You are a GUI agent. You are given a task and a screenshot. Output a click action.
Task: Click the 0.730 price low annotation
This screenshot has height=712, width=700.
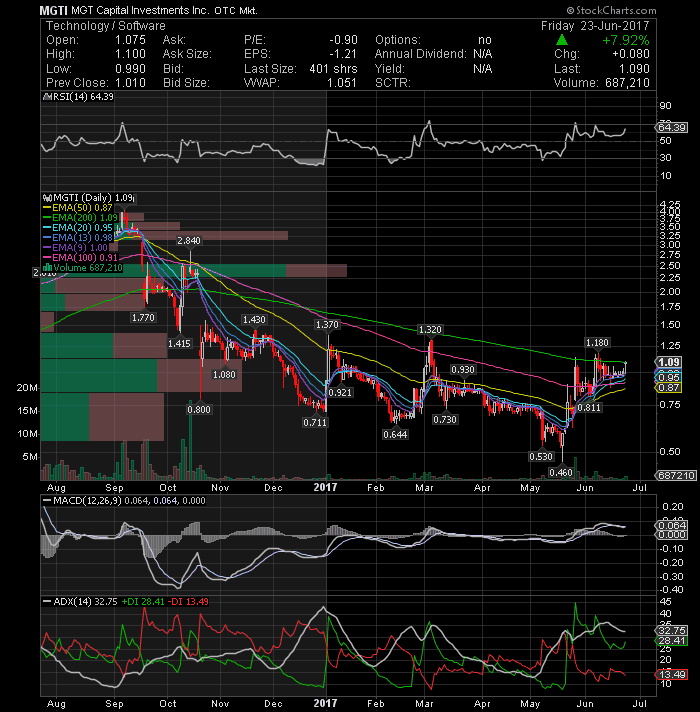(x=445, y=420)
